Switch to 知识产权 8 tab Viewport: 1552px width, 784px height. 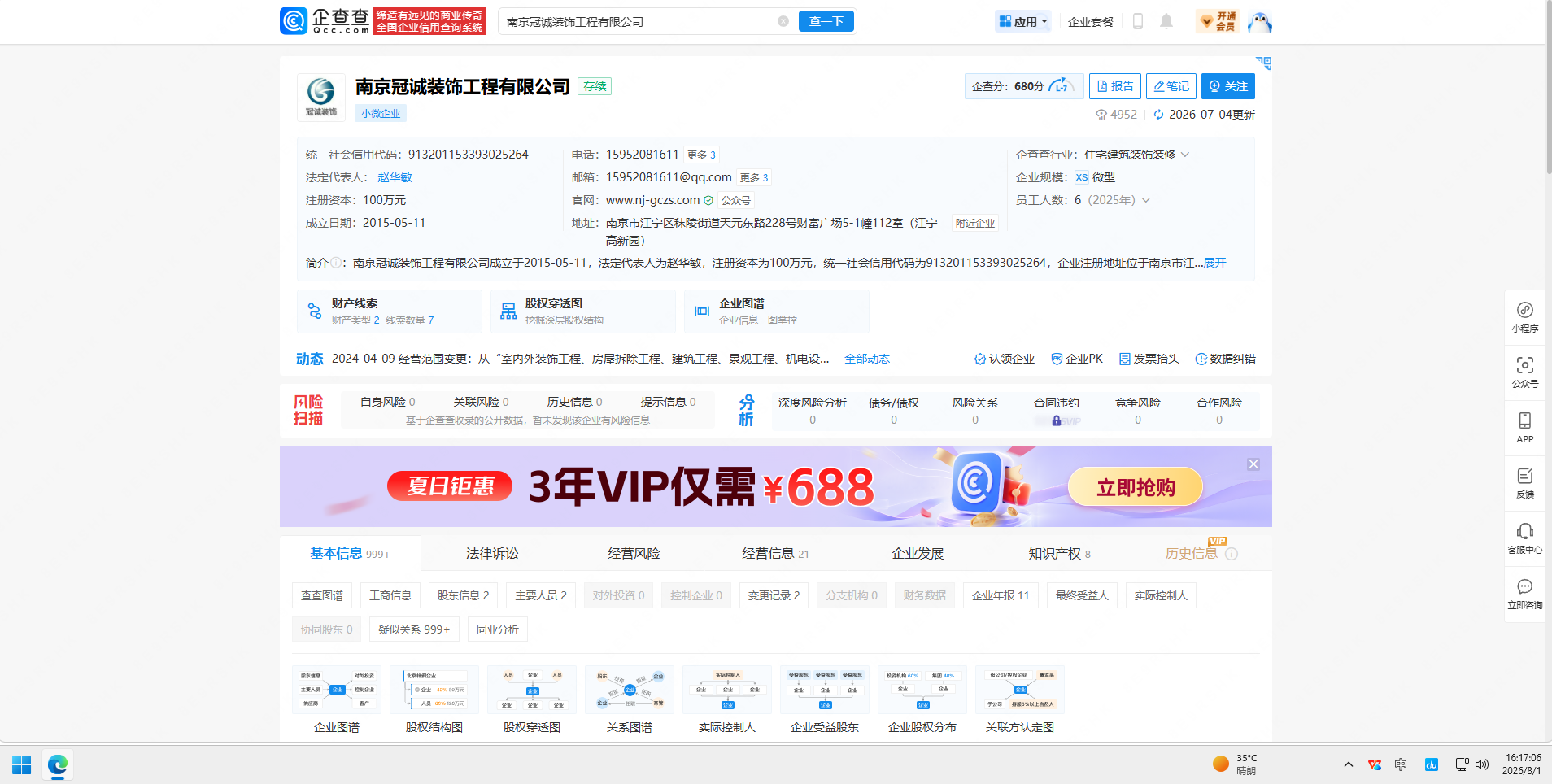tap(1059, 553)
